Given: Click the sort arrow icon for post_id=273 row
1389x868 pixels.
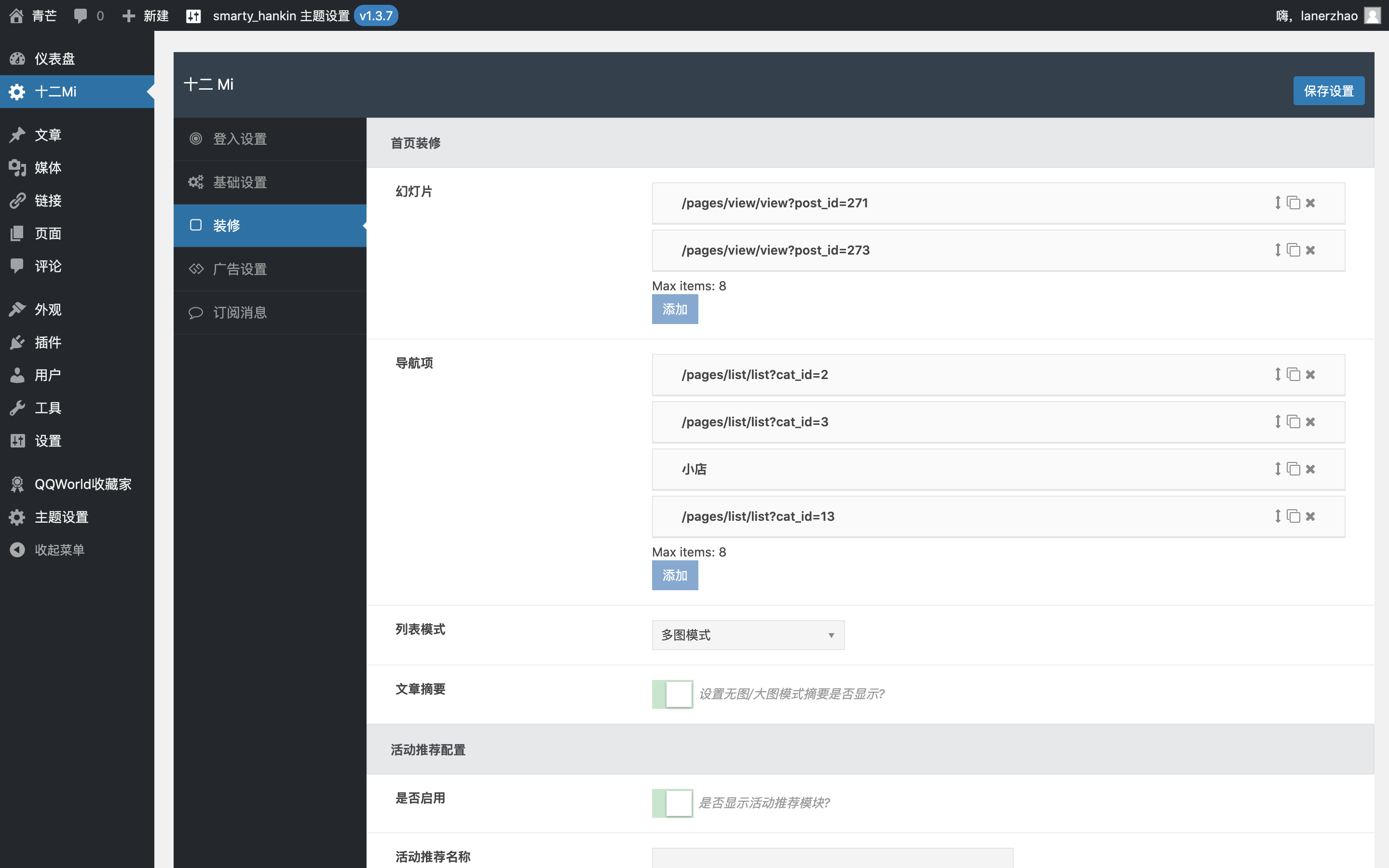Looking at the screenshot, I should 1278,250.
